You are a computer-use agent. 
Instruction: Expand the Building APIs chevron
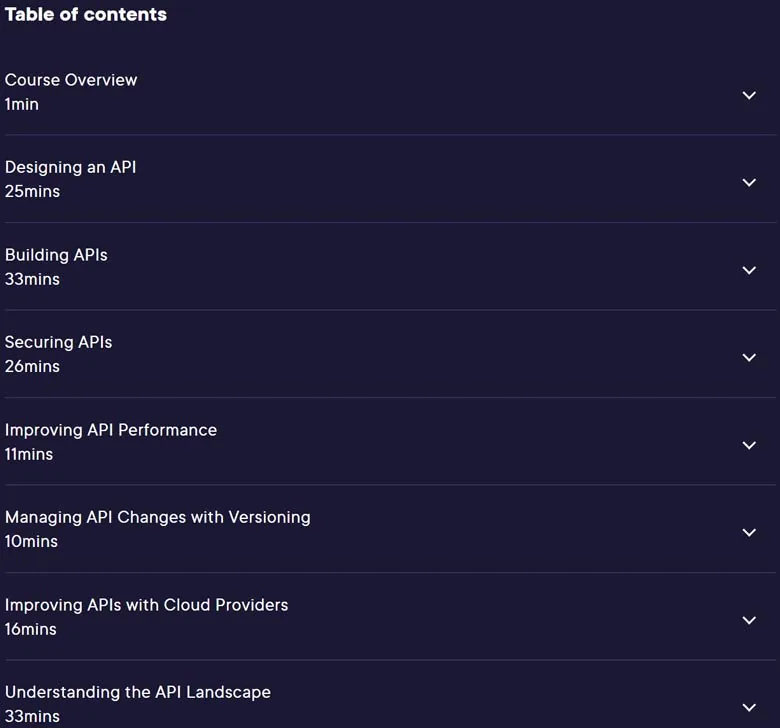(x=749, y=270)
